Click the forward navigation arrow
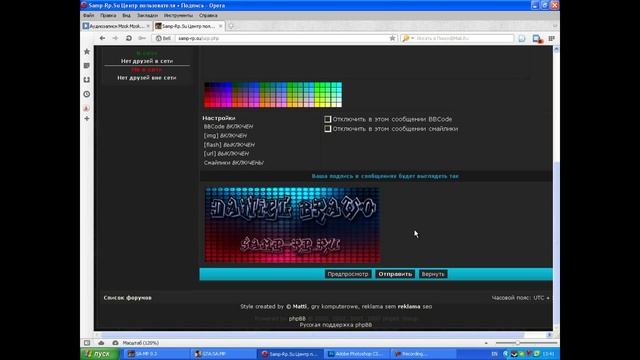This screenshot has width=640, height=360. pyautogui.click(x=115, y=38)
